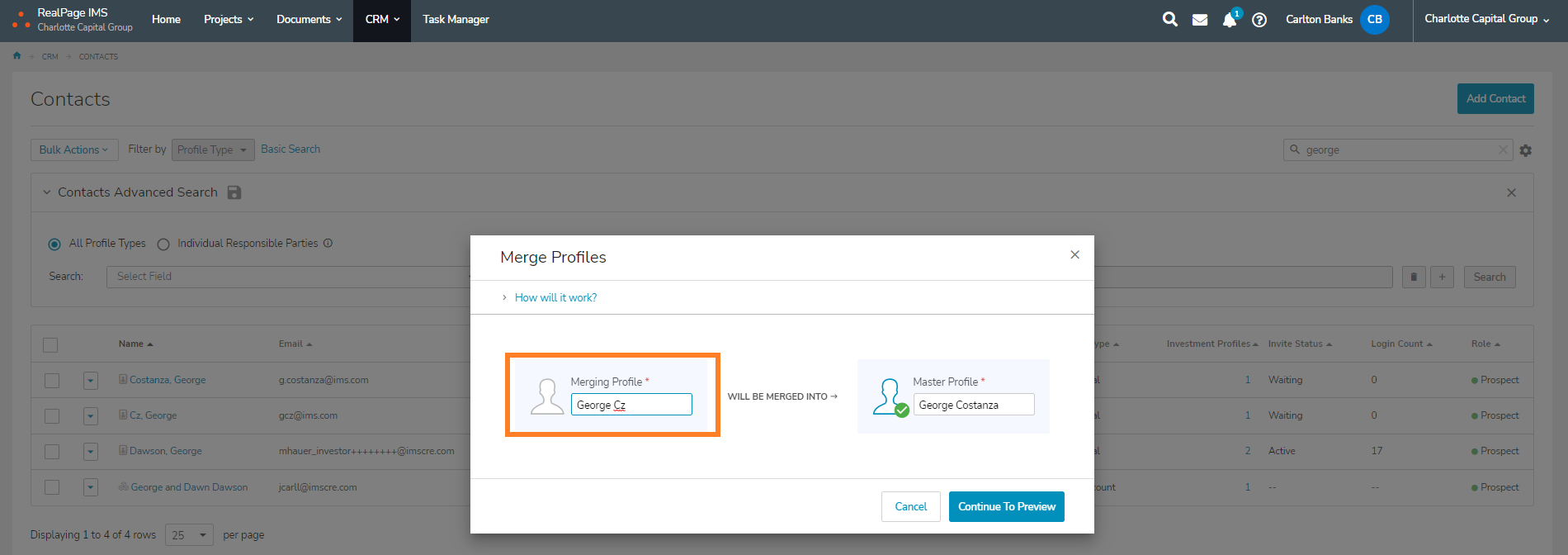Open the row actions dropdown for Costanza, George

(91, 381)
